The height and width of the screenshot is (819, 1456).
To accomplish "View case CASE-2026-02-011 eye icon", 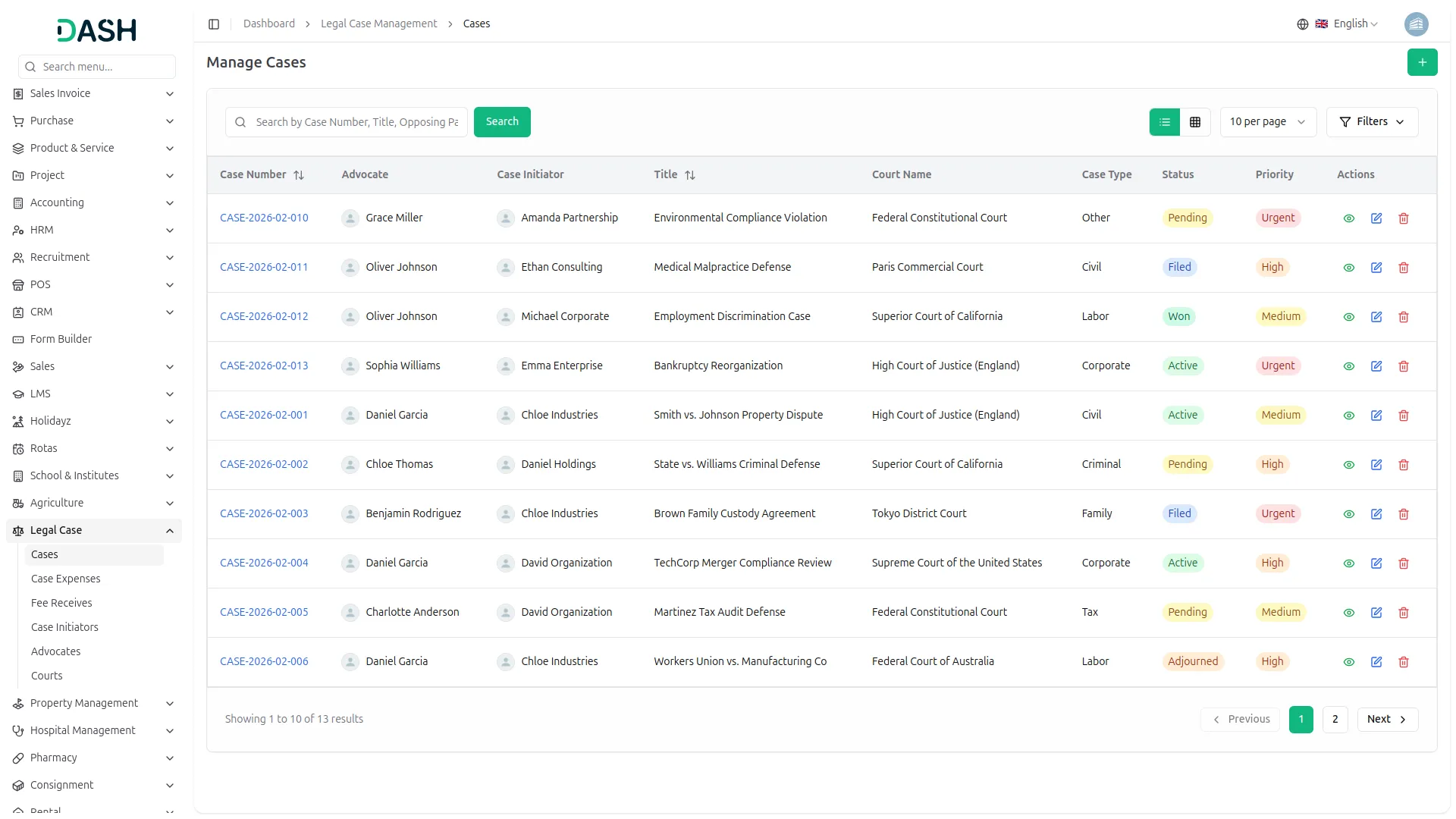I will (1348, 268).
